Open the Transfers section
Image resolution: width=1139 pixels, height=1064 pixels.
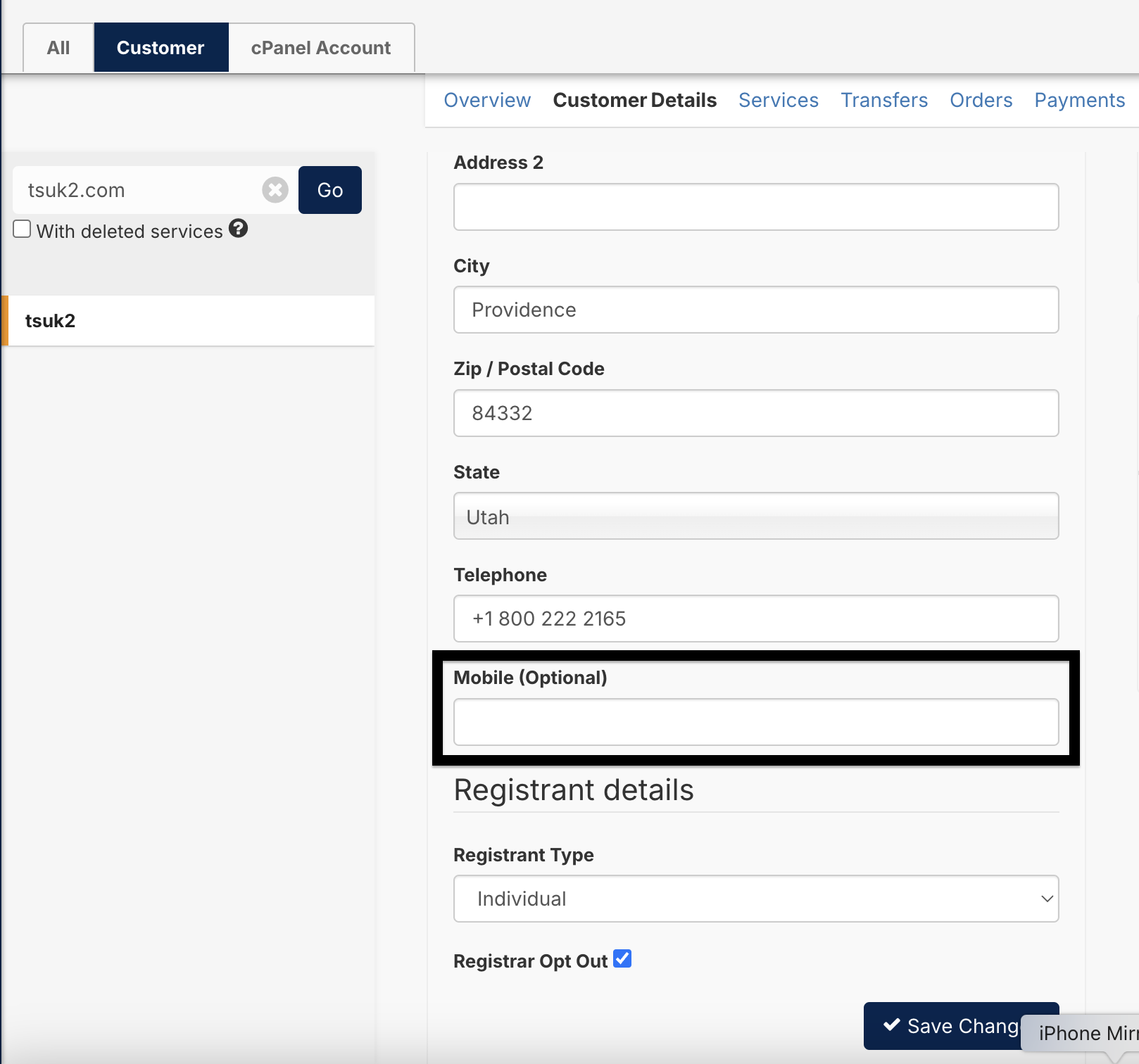pyautogui.click(x=884, y=101)
